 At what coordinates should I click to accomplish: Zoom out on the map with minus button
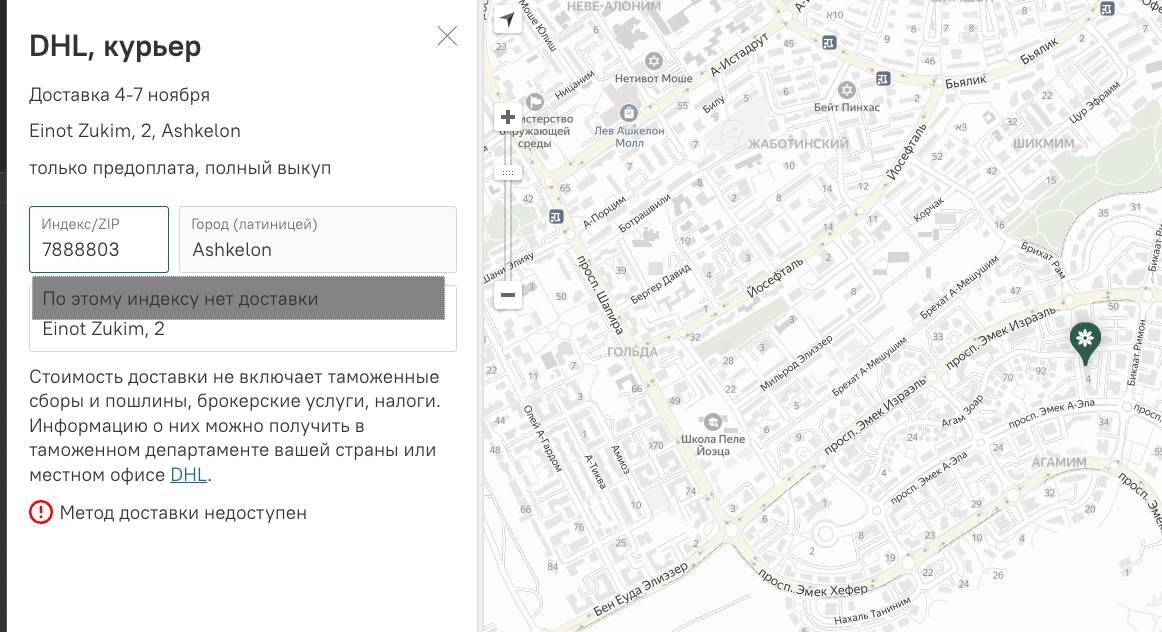click(508, 295)
